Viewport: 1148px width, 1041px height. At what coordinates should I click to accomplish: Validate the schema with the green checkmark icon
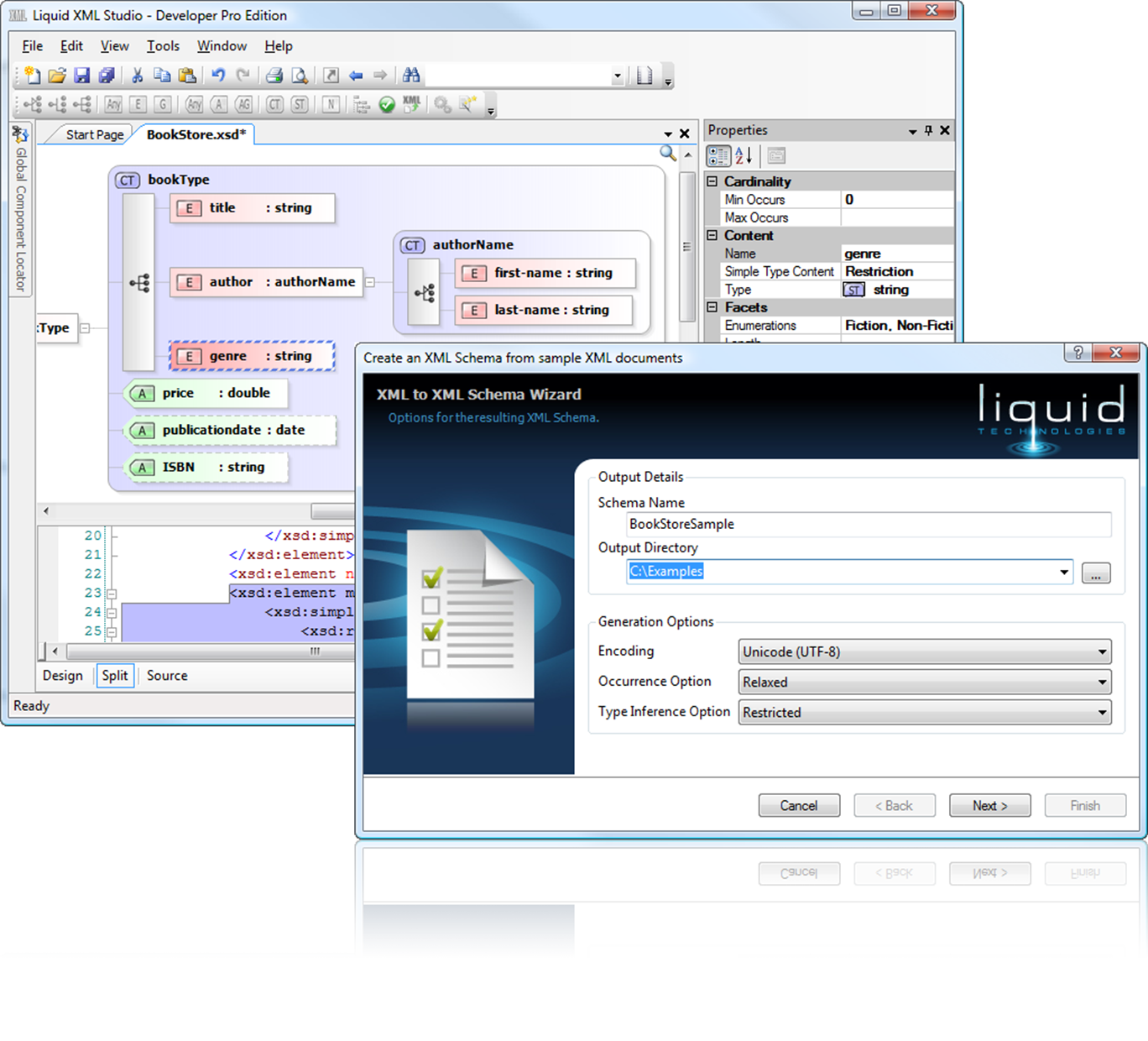point(387,104)
